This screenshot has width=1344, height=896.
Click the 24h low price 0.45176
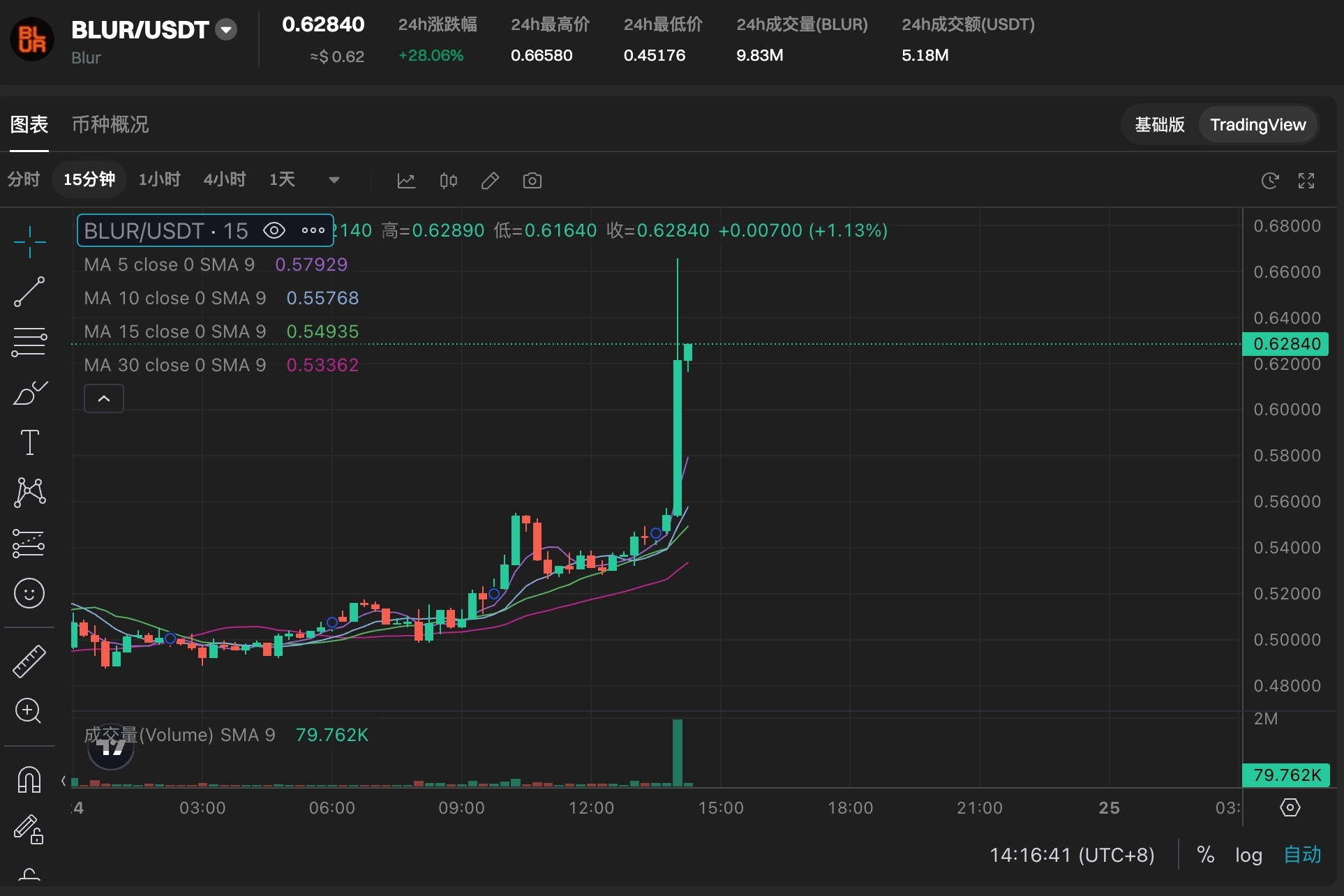click(x=655, y=55)
